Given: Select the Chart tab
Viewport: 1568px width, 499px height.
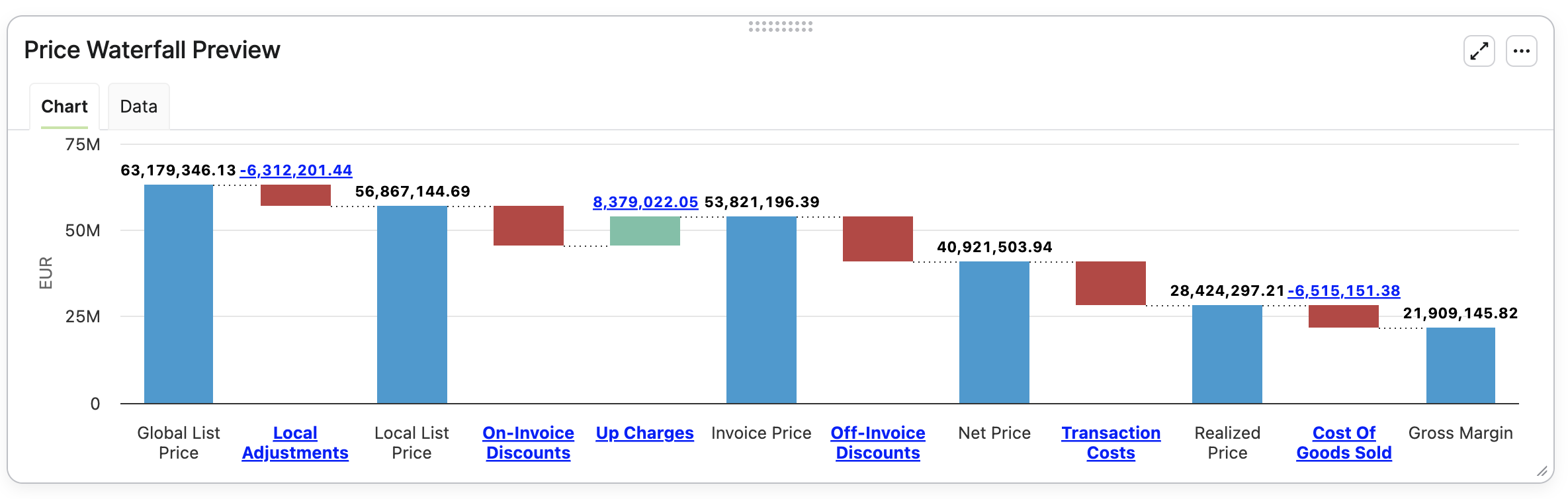Looking at the screenshot, I should 64,107.
